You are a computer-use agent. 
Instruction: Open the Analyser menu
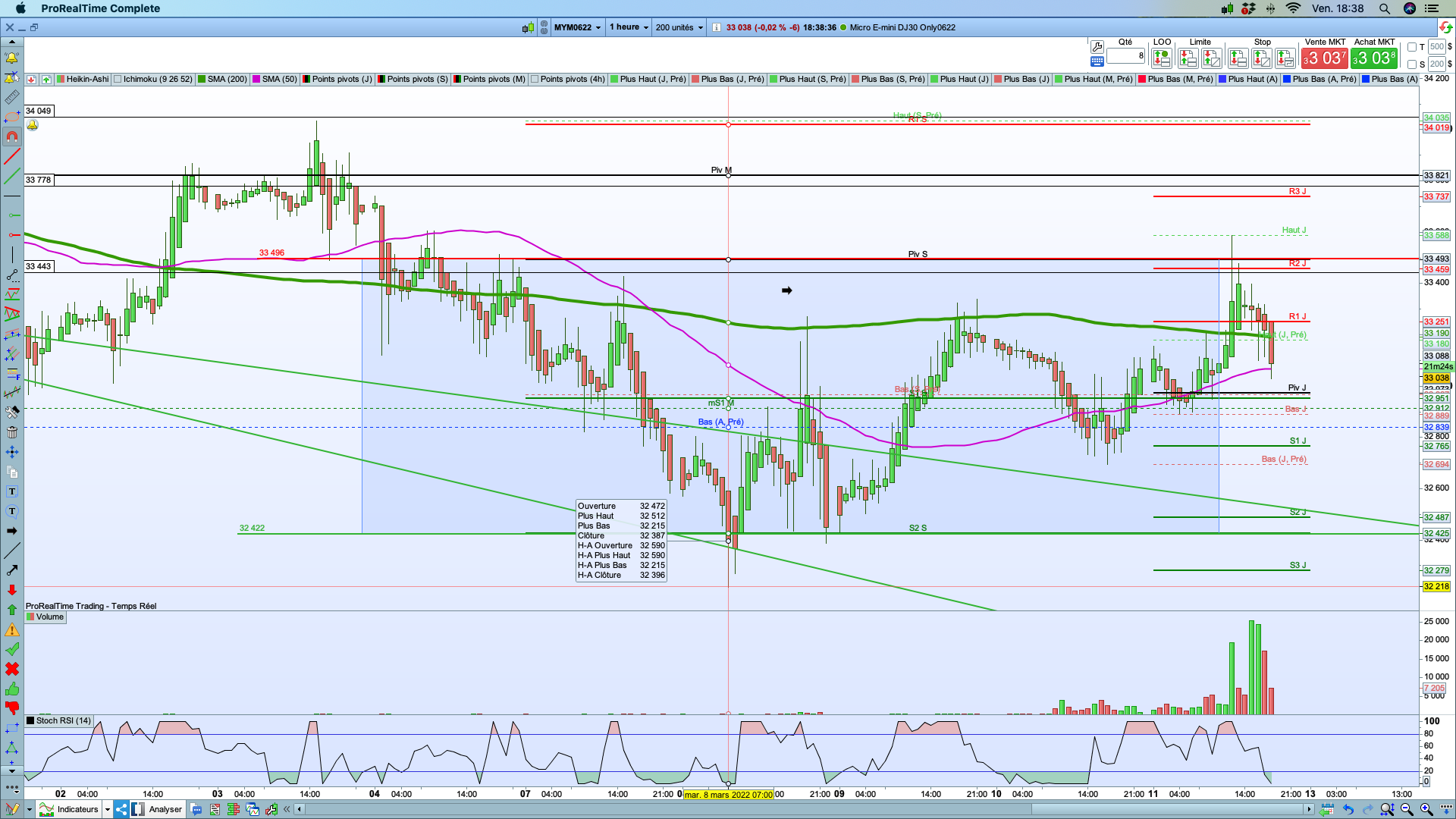click(164, 809)
